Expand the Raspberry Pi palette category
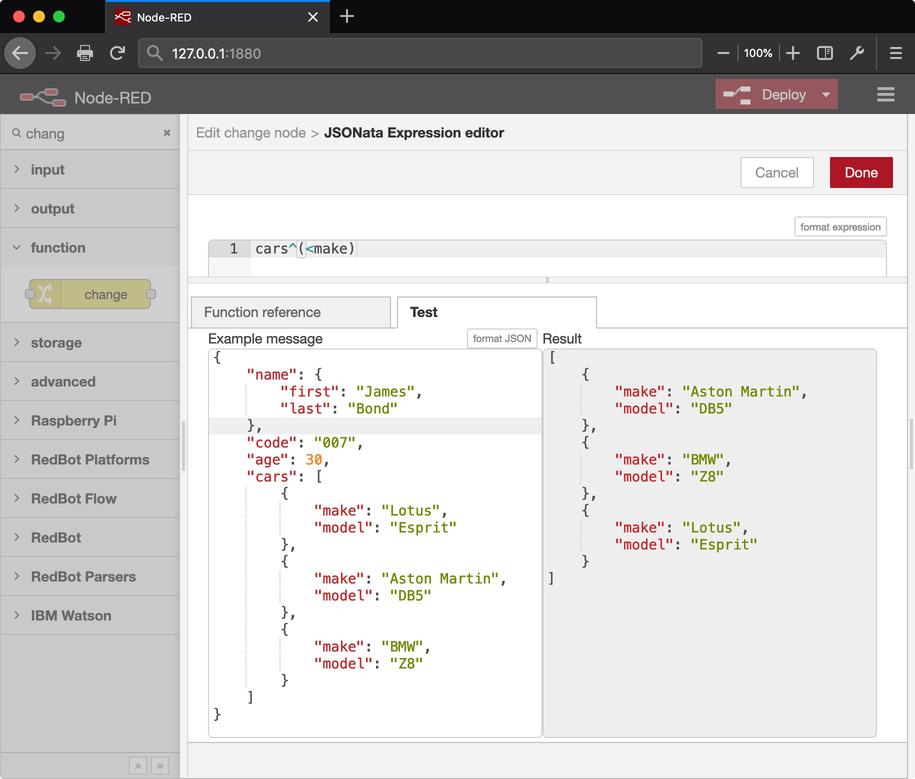Screen dimensions: 915x779 [90, 421]
